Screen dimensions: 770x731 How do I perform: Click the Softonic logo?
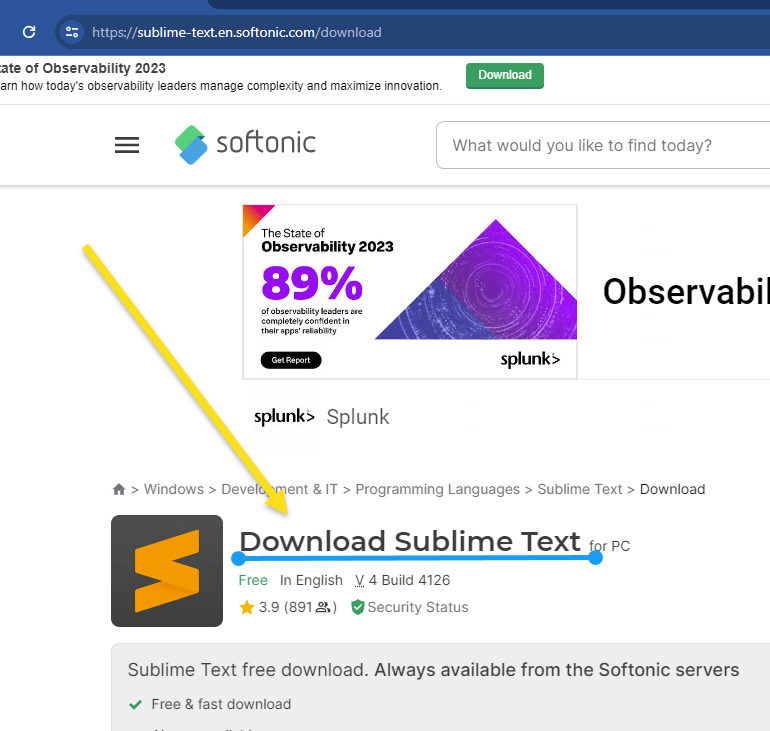[x=245, y=144]
